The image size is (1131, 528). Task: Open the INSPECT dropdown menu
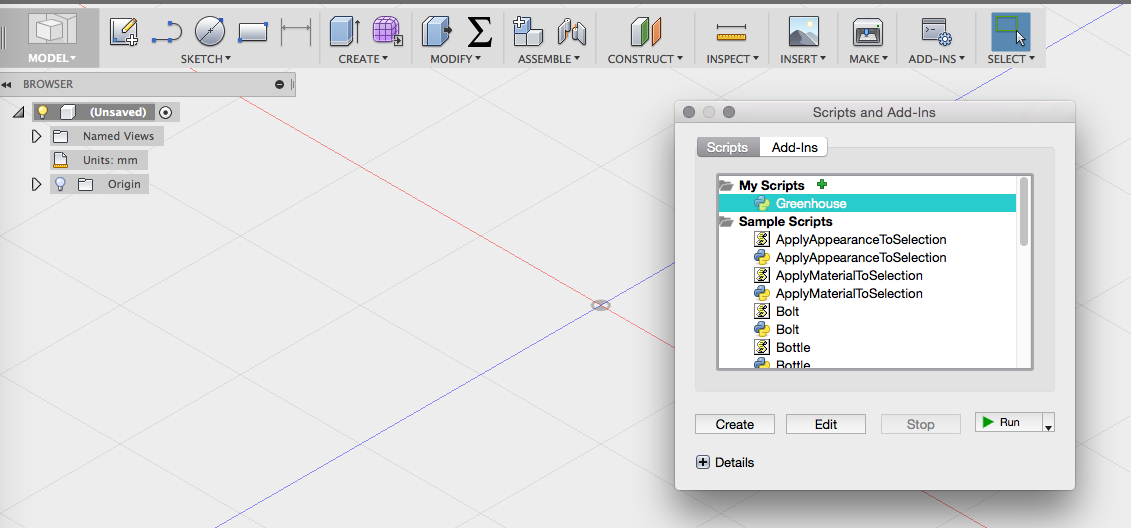click(732, 59)
